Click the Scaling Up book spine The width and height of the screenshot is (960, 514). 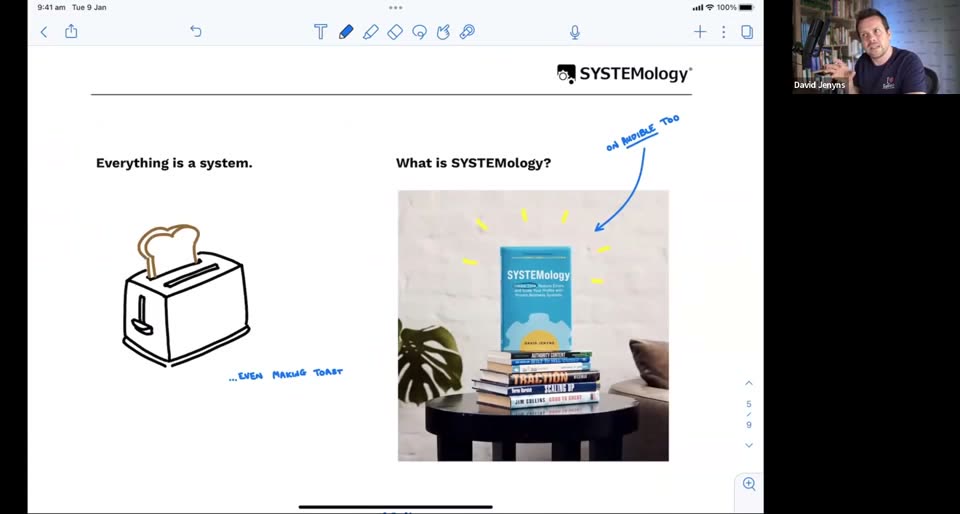pos(538,388)
